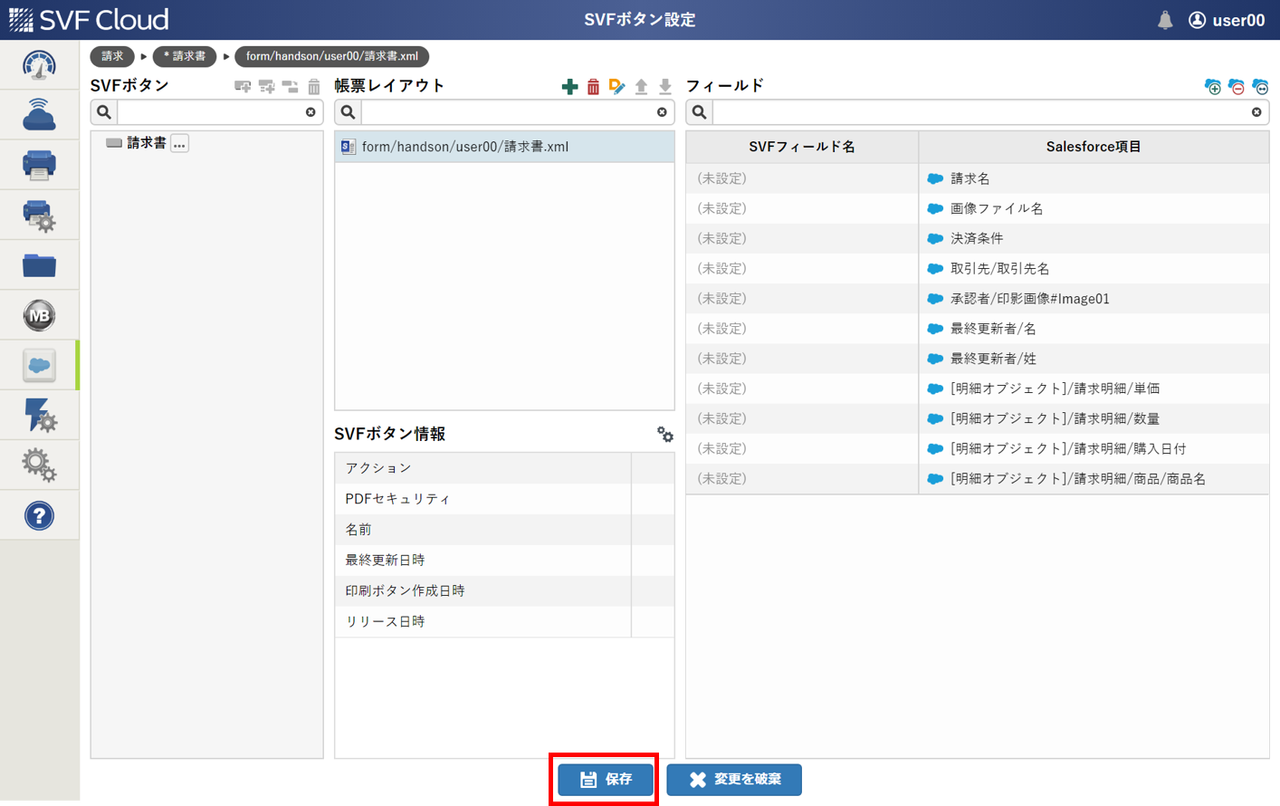This screenshot has width=1280, height=806.
Task: Click the bell notification icon
Action: pyautogui.click(x=1165, y=18)
